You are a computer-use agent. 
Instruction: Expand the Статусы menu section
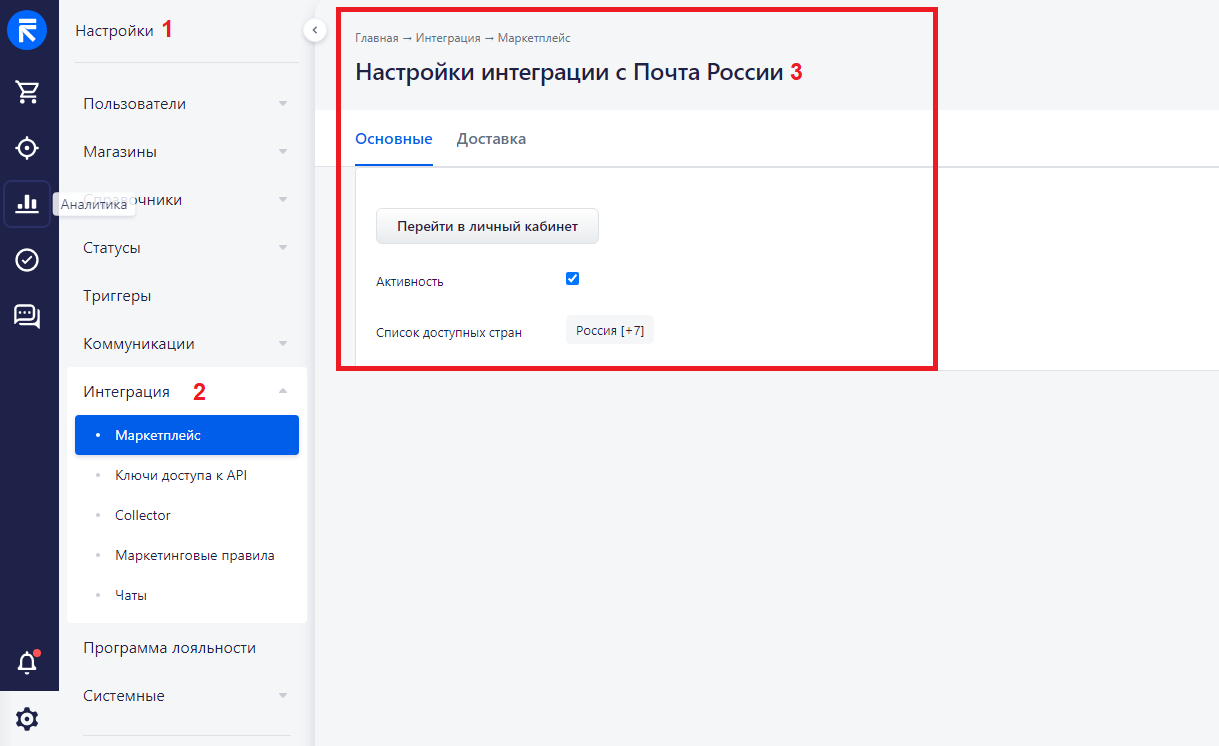click(186, 248)
